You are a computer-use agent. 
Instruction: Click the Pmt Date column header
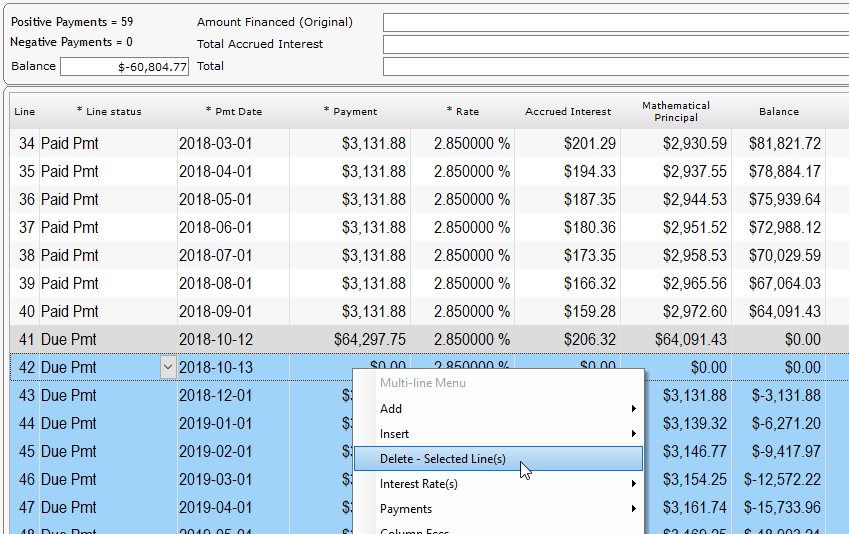tap(234, 112)
